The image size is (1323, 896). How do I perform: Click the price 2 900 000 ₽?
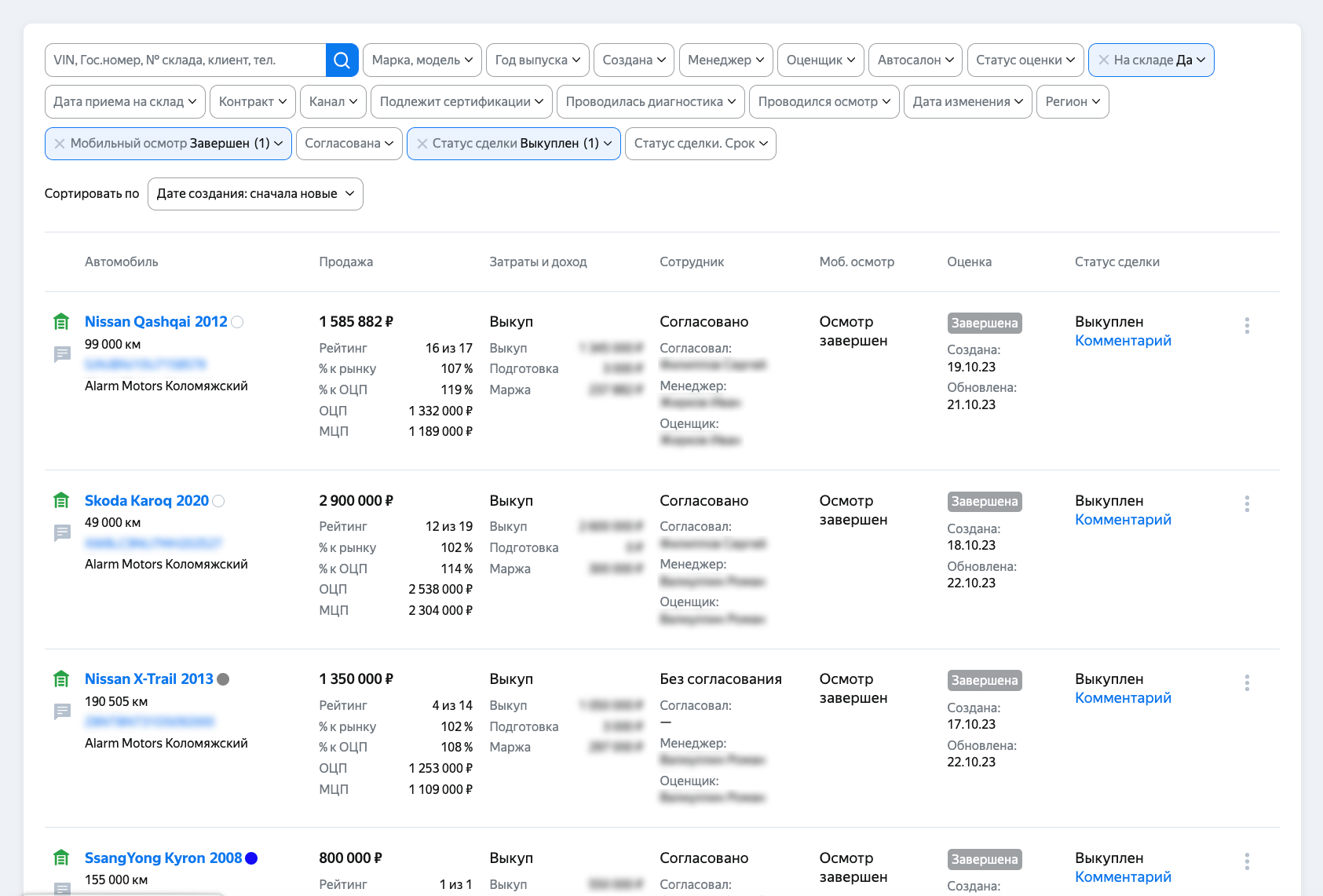356,501
